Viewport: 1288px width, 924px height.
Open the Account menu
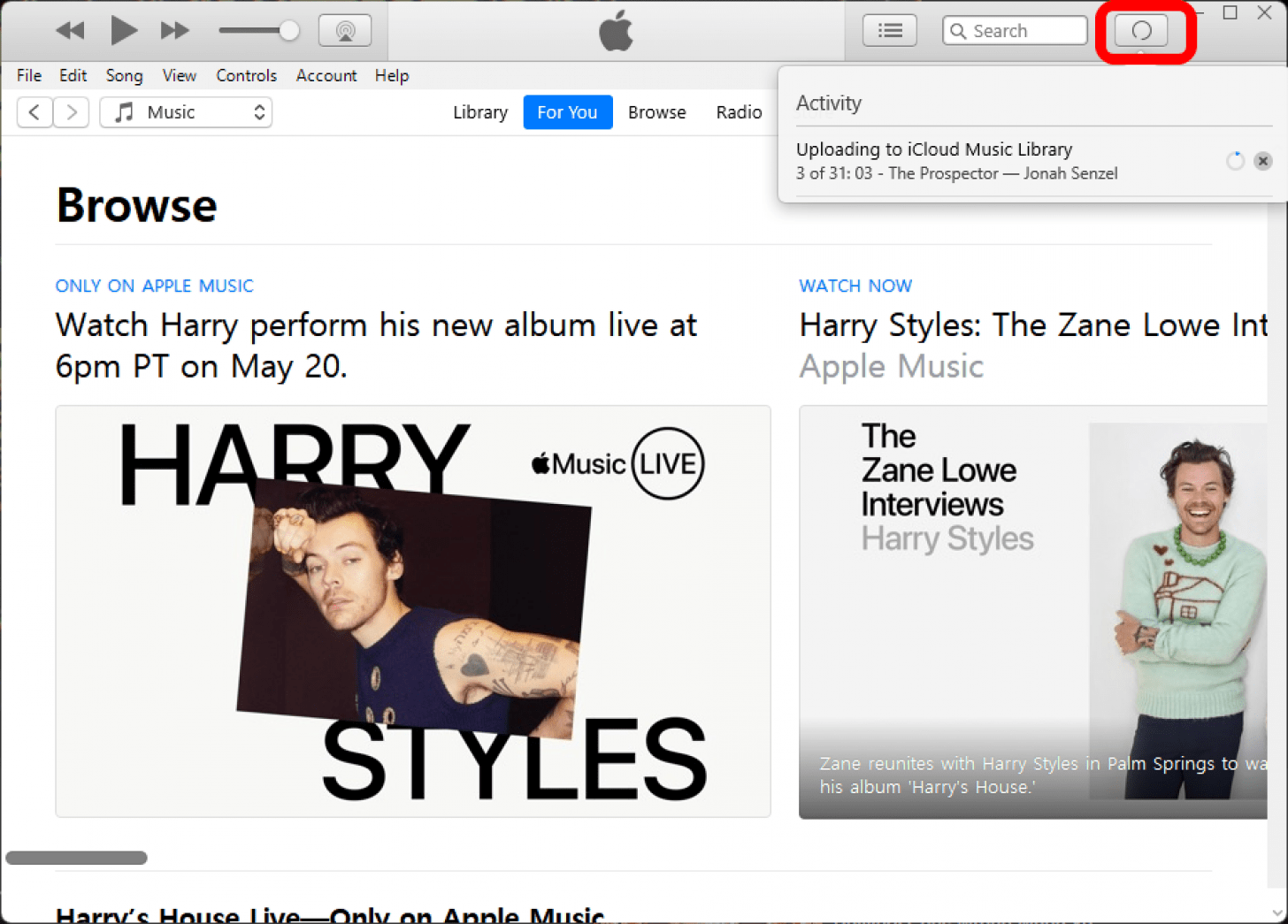click(326, 76)
